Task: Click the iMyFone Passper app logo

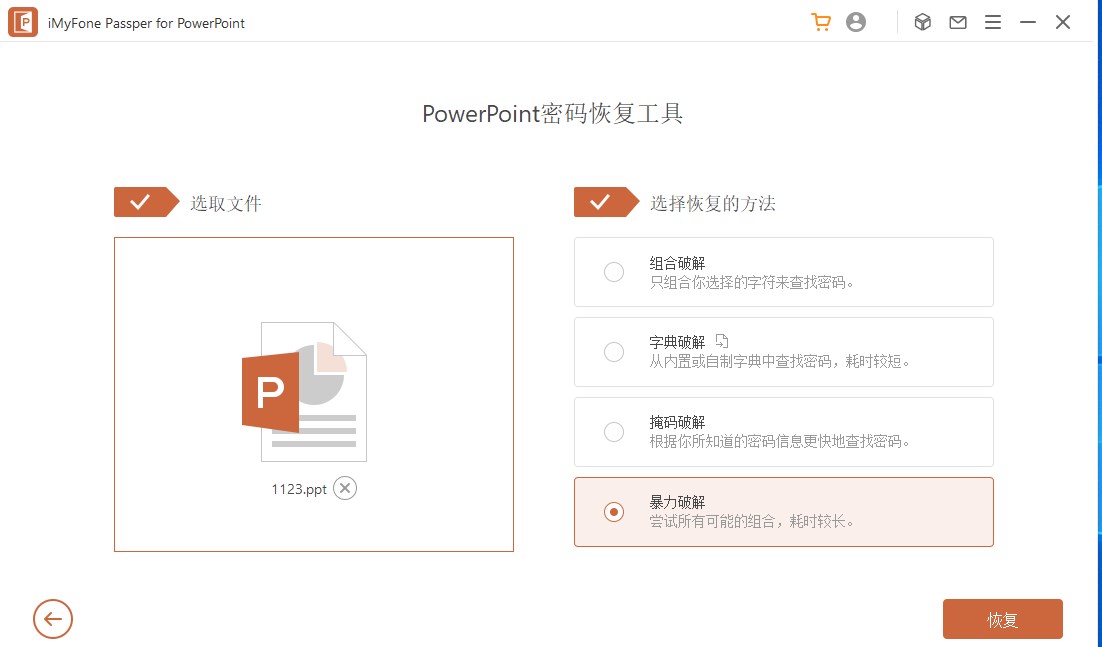Action: click(x=22, y=21)
